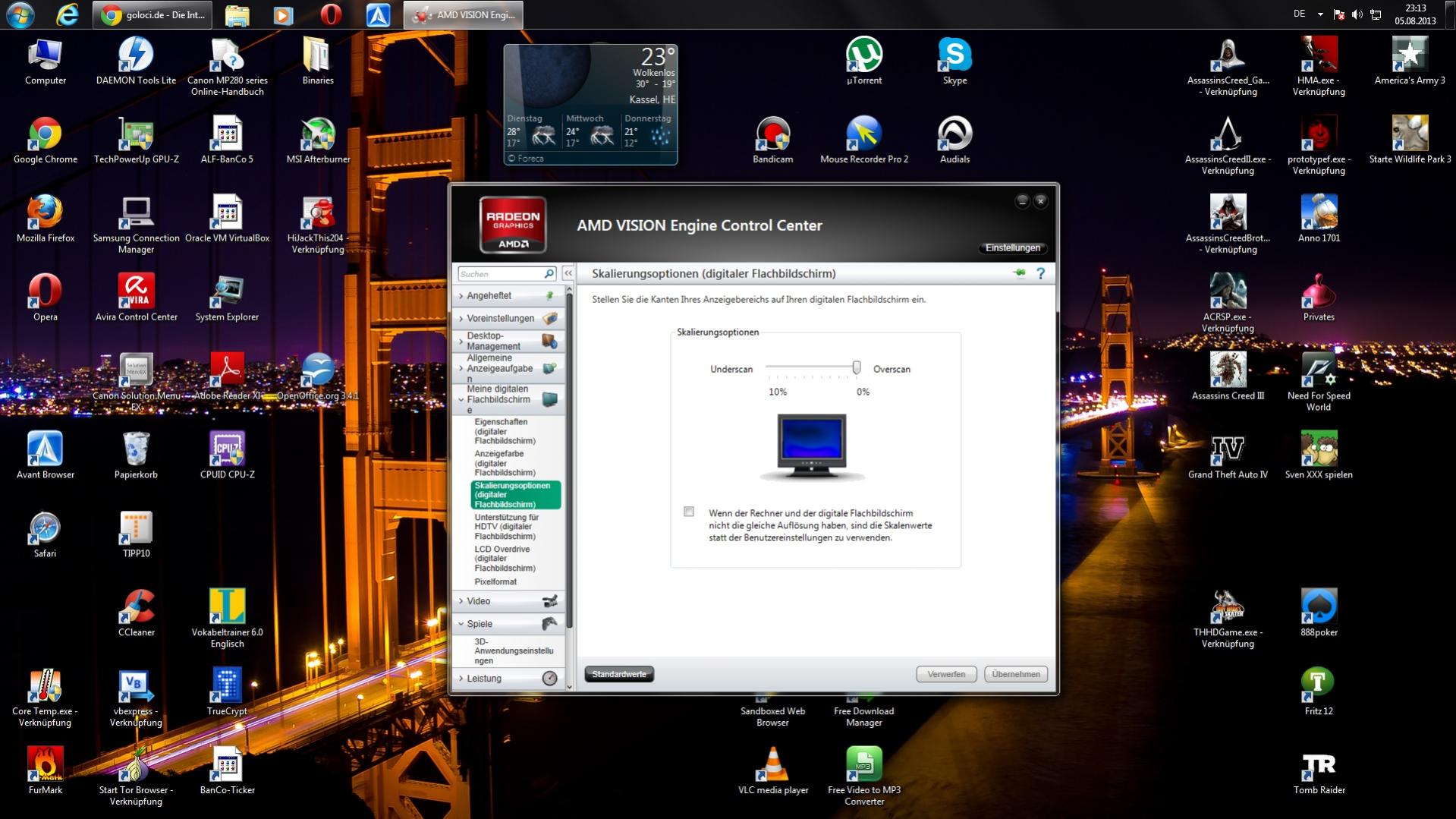
Task: Open the Anno 1701 desktop icon
Action: [x=1319, y=219]
